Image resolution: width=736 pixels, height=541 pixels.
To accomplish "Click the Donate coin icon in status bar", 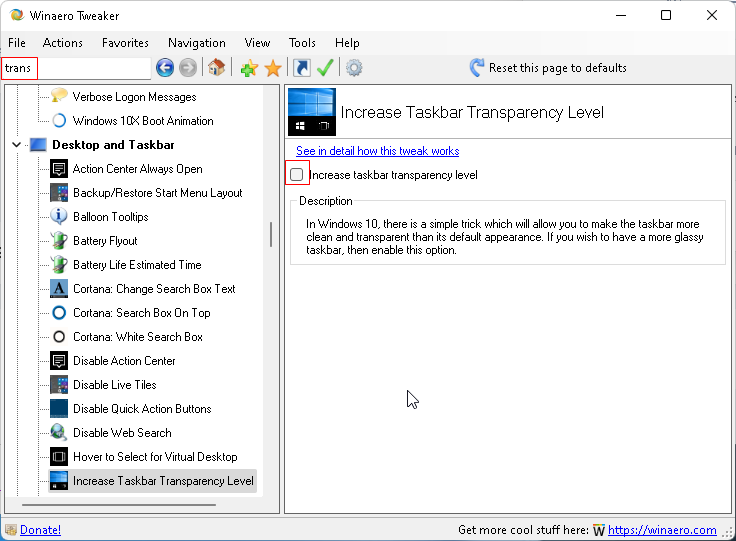I will pos(11,530).
